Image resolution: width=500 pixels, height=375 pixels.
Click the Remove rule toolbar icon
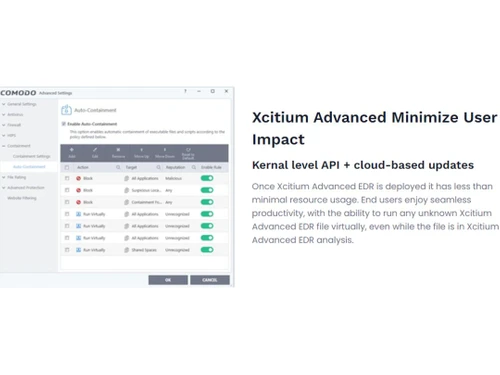click(118, 150)
